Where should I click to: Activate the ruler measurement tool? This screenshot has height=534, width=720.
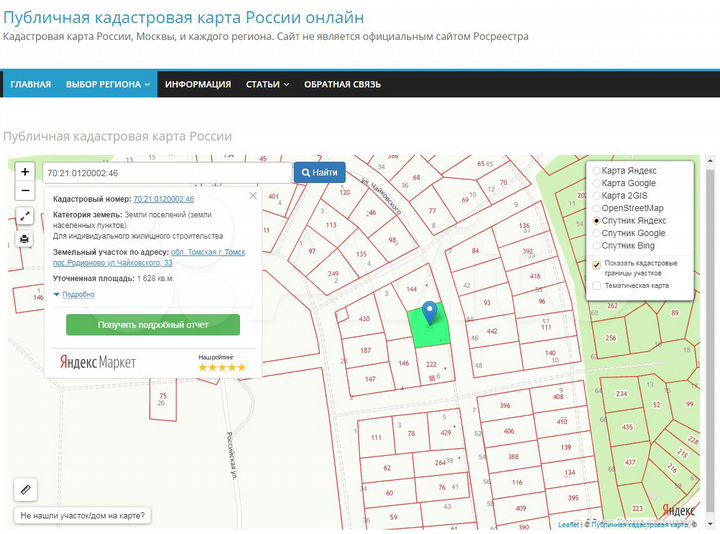point(26,490)
